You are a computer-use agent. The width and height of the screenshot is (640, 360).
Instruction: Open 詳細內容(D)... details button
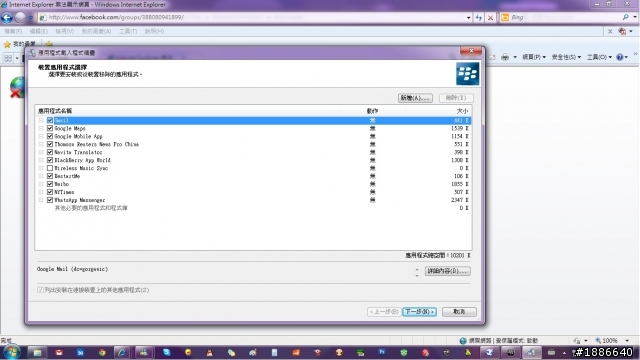[x=447, y=271]
